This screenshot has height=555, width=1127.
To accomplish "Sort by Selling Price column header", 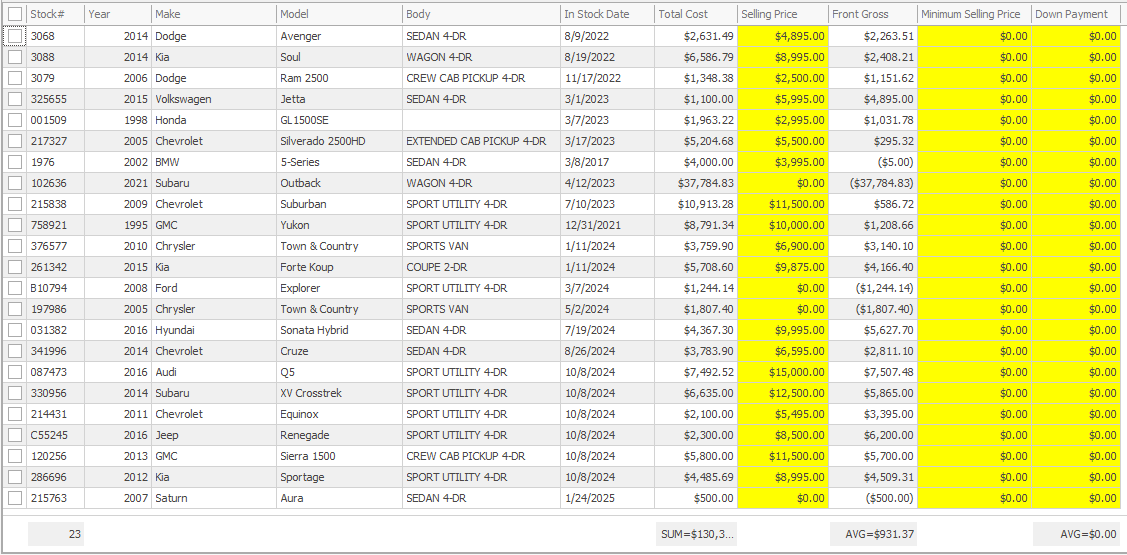I will (x=783, y=14).
